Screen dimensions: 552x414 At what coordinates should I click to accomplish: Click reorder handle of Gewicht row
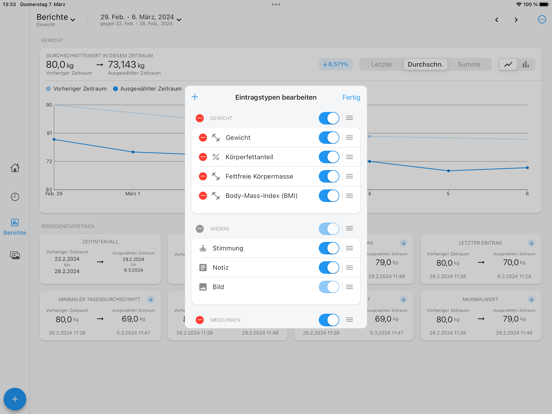pos(349,138)
